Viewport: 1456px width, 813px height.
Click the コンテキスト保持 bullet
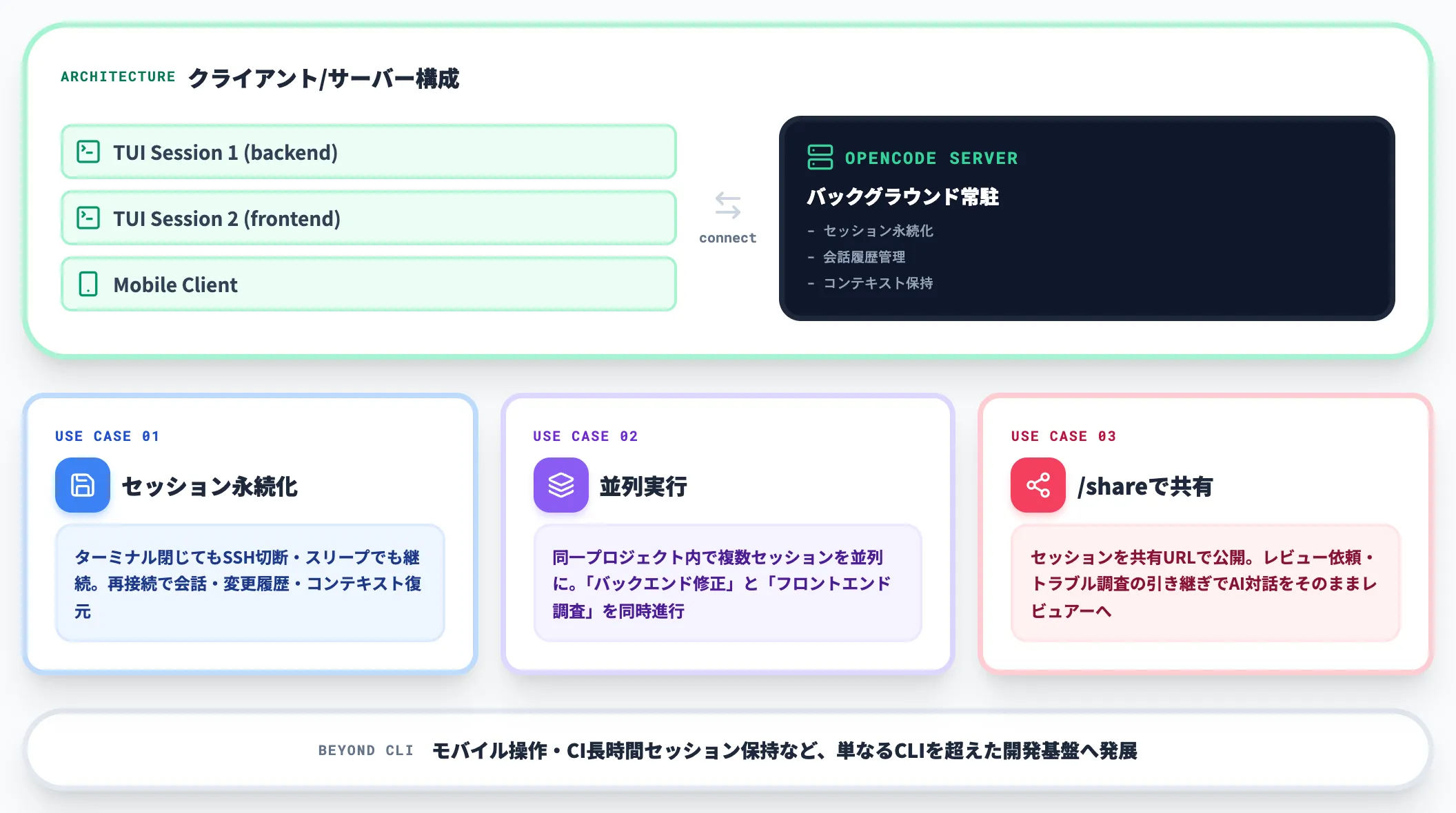[870, 283]
